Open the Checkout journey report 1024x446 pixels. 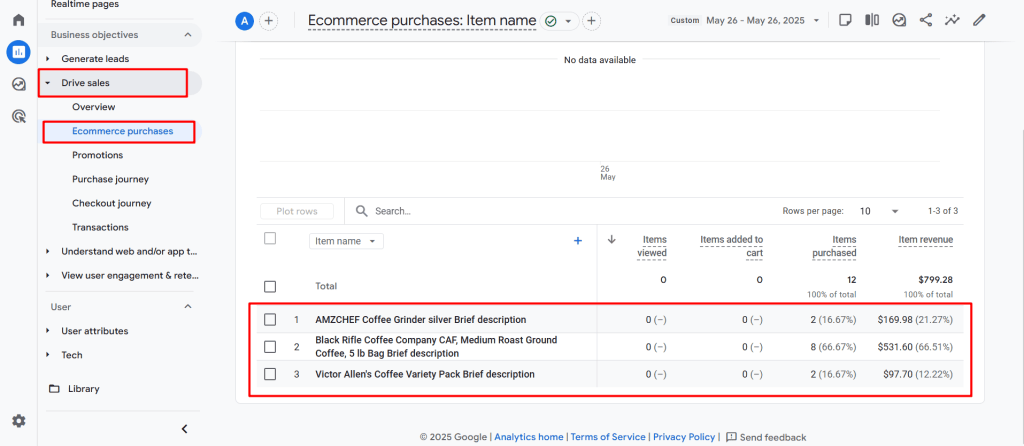112,204
